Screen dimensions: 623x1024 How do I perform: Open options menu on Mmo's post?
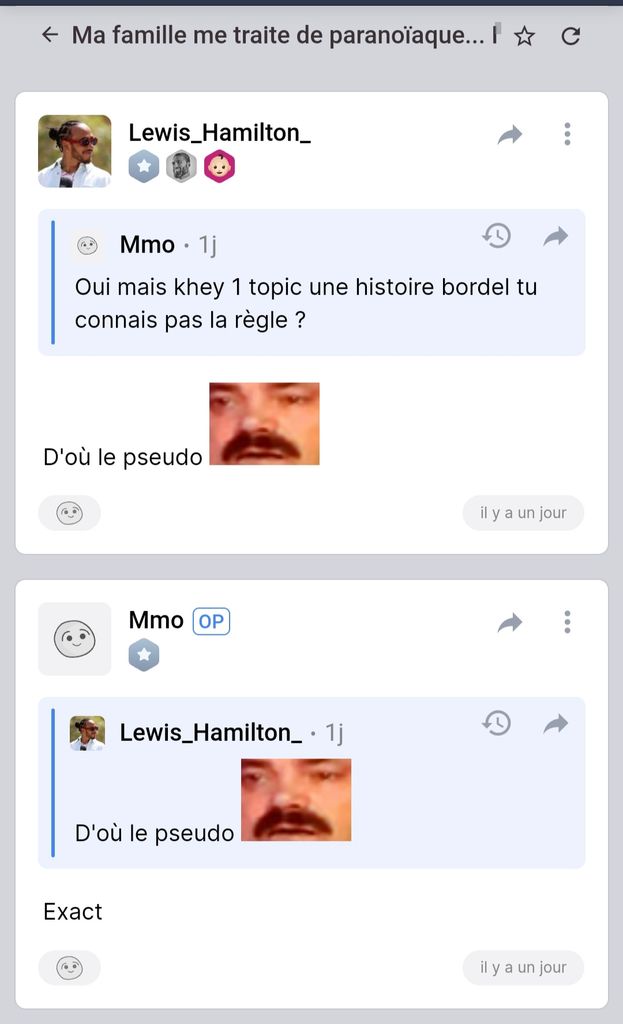567,622
